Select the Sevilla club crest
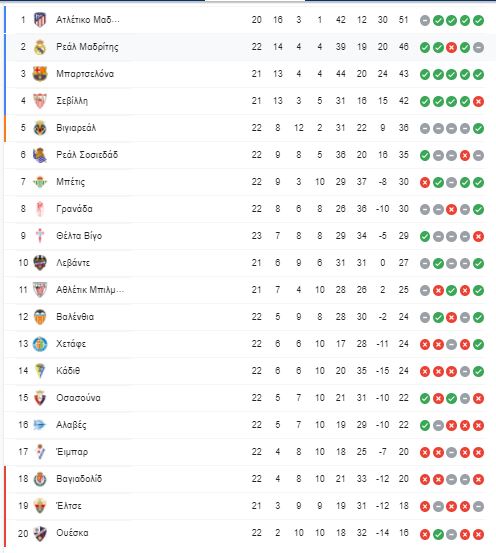Image resolution: width=496 pixels, height=553 pixels. coord(40,101)
